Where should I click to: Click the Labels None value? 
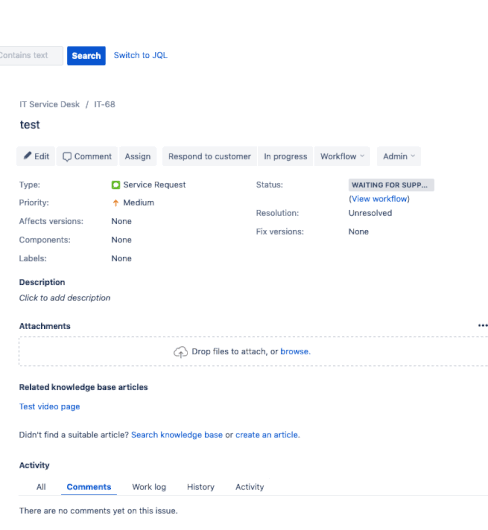(x=121, y=258)
